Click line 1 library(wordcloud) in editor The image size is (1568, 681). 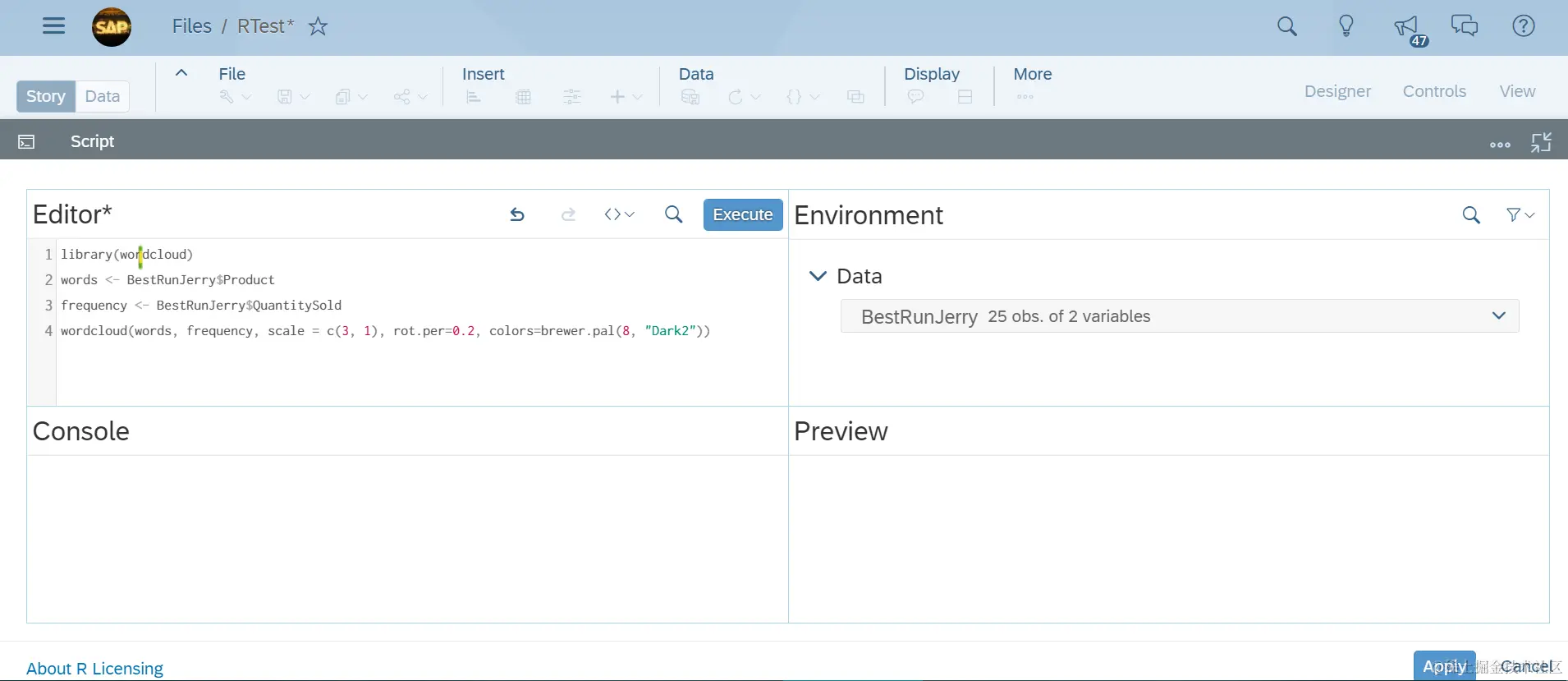point(127,255)
